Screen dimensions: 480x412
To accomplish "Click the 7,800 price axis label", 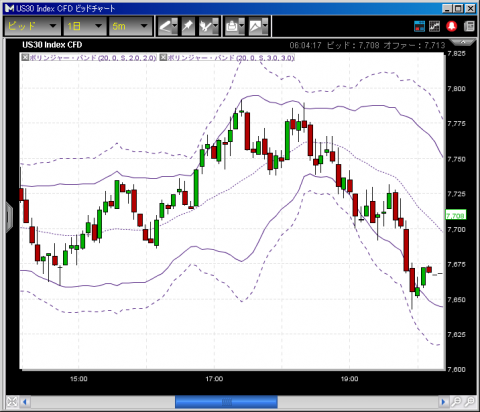I will click(456, 88).
